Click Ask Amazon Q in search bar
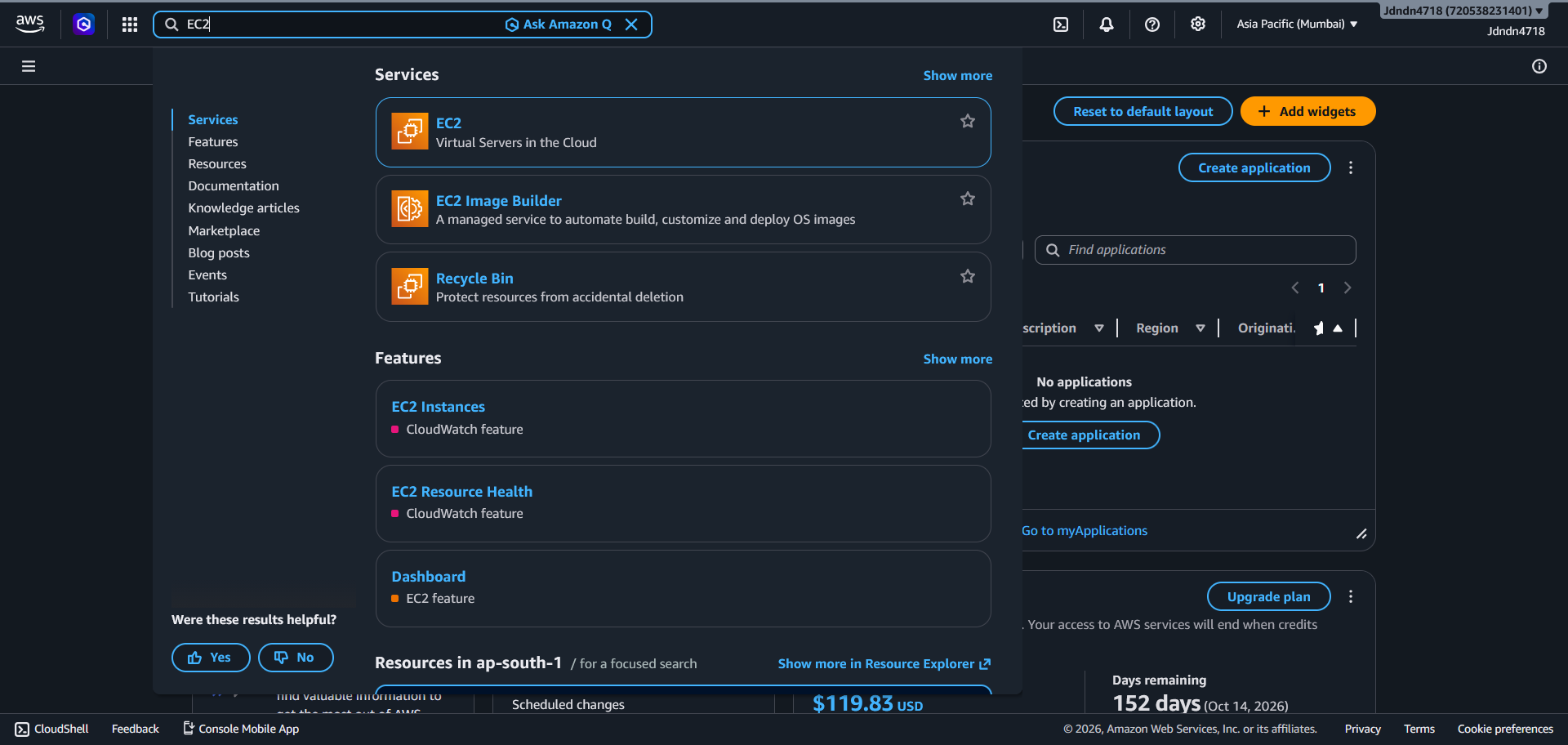 tap(559, 25)
